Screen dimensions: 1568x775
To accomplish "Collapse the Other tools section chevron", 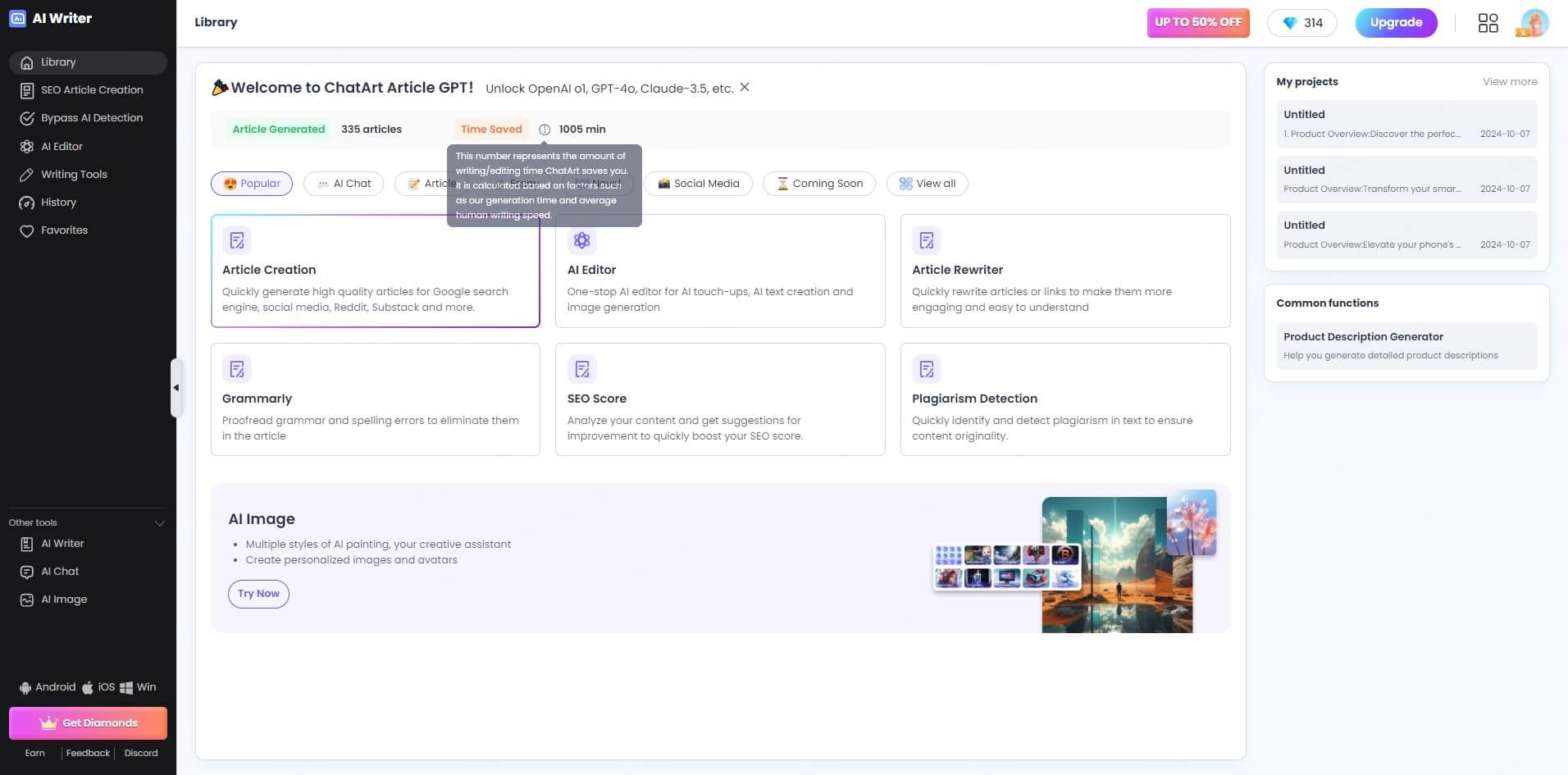I will (159, 522).
